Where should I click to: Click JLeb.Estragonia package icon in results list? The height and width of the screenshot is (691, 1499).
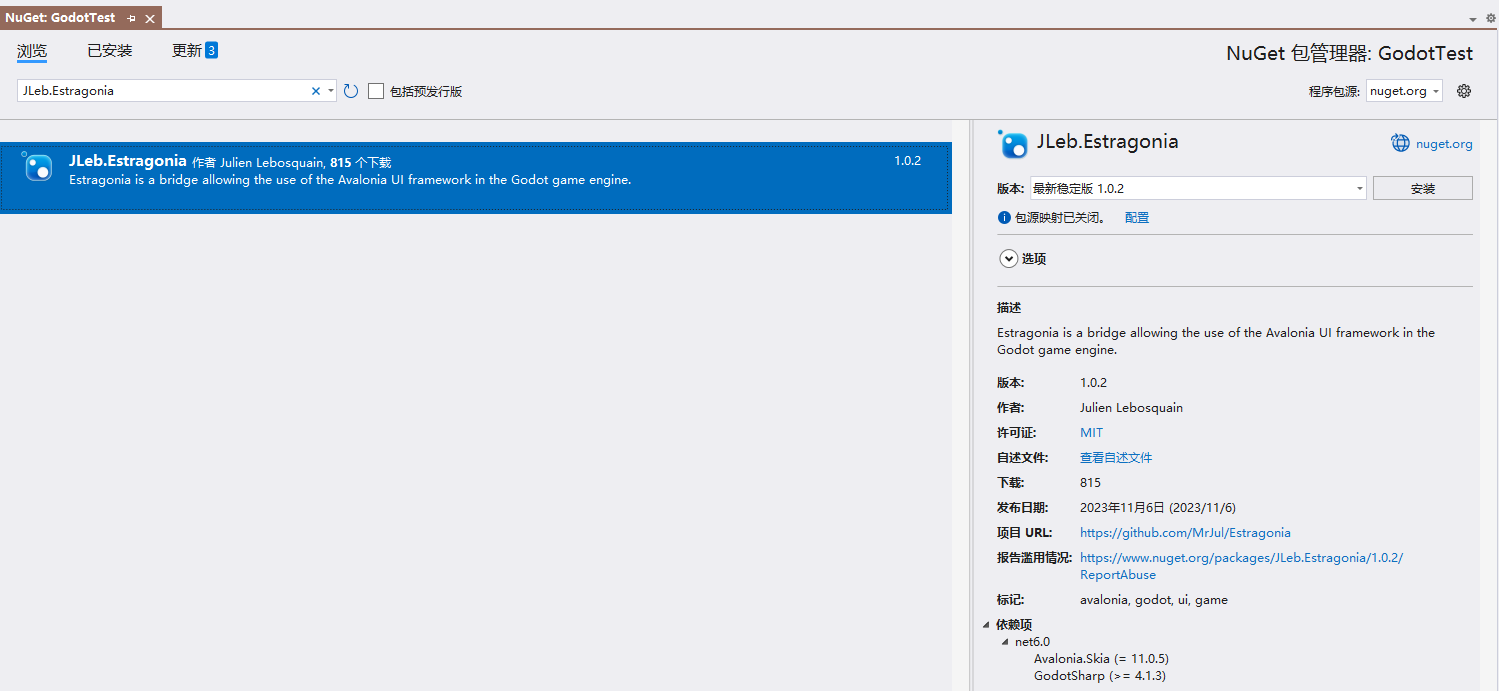[x=37, y=167]
